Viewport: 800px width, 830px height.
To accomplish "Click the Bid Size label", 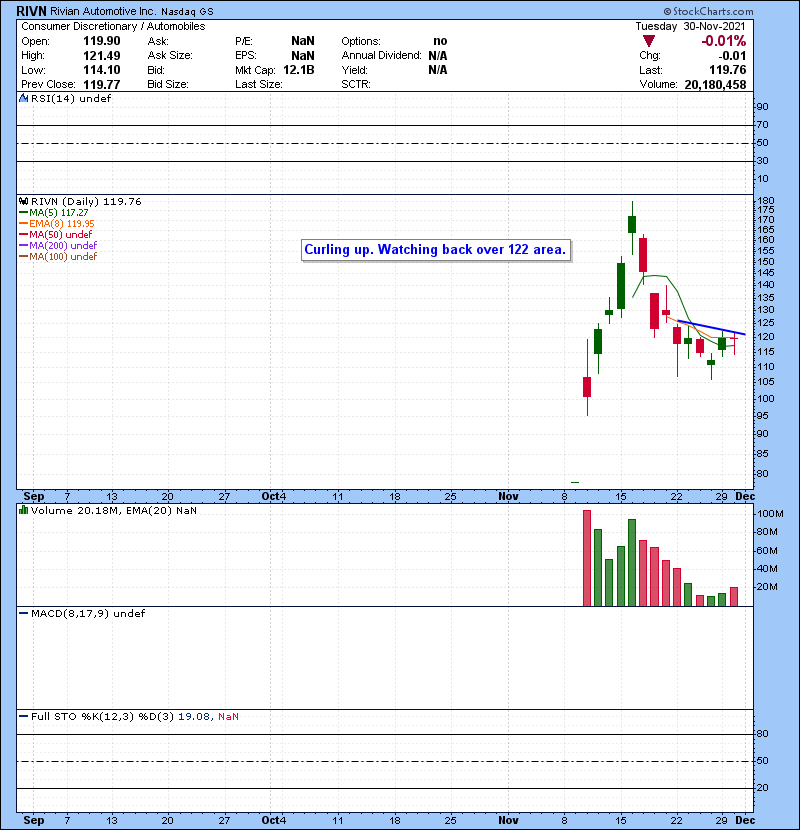I will [x=168, y=84].
